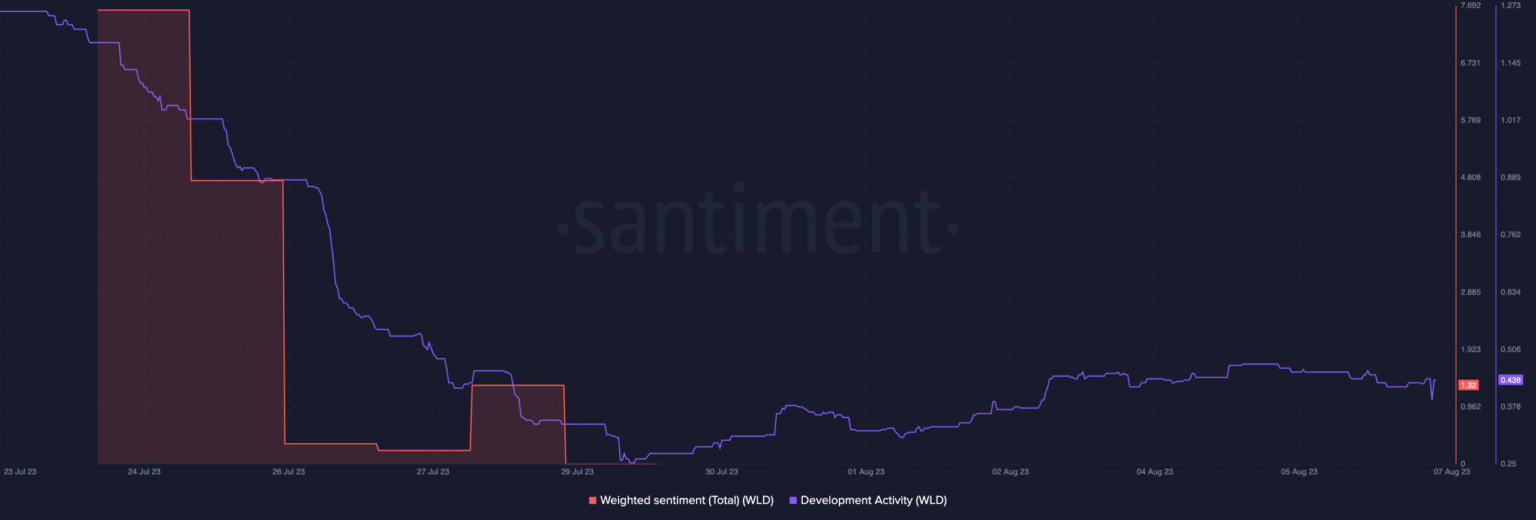Click the 4.808 tick on sentiment axis
The width and height of the screenshot is (1536, 520).
pyautogui.click(x=1470, y=178)
